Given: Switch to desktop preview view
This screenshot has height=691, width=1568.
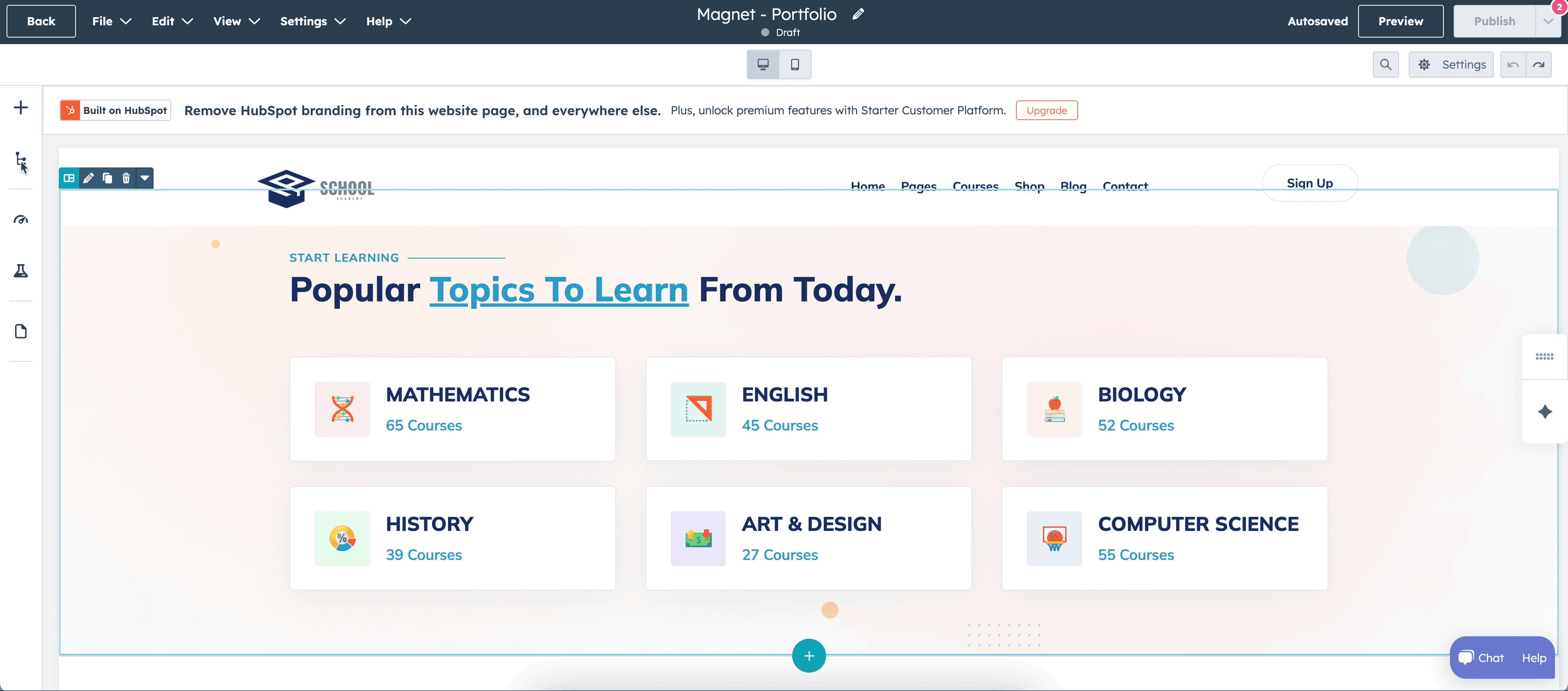Looking at the screenshot, I should [x=763, y=65].
